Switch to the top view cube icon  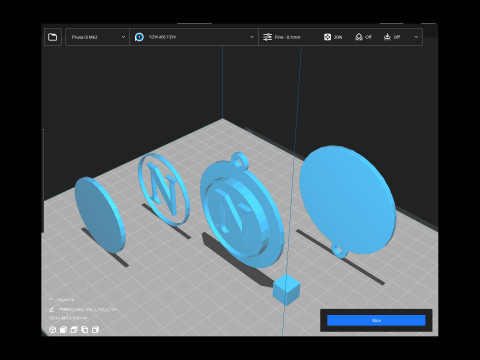pos(74,330)
